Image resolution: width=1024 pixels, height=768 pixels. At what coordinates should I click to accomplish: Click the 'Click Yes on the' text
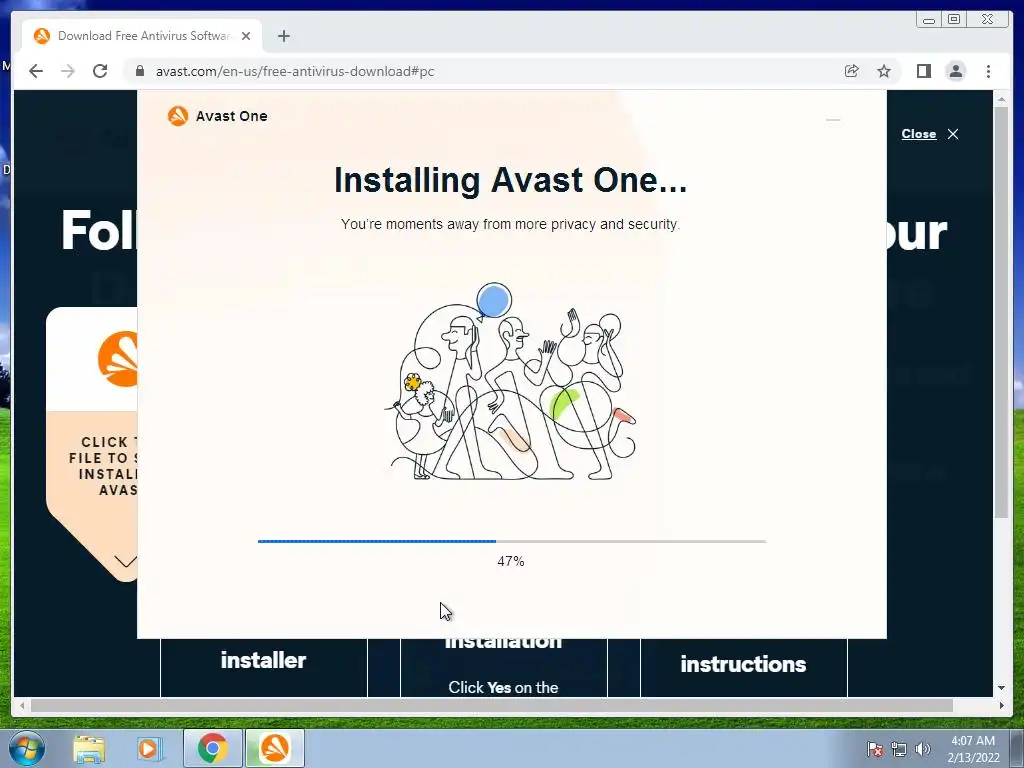(503, 688)
